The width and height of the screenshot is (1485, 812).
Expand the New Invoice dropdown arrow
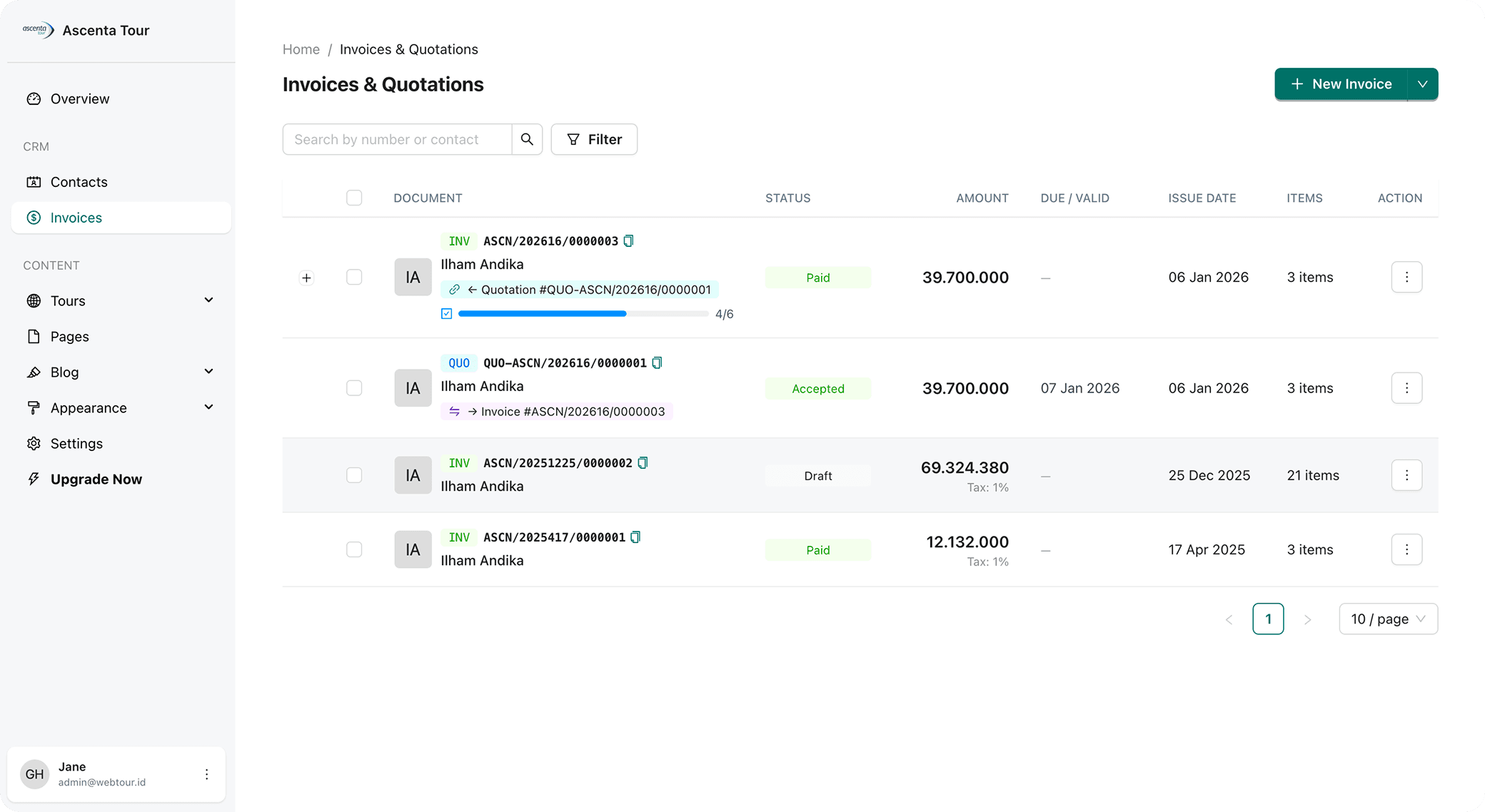coord(1422,83)
